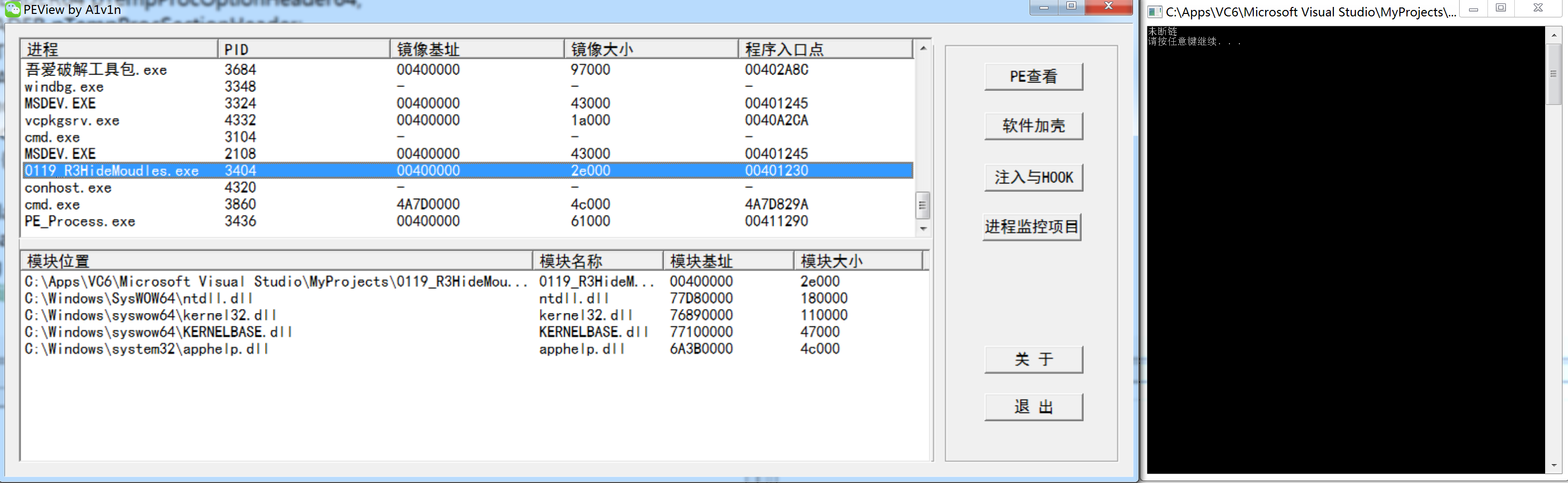Select cmd.exe with PID 3860

coord(467,204)
